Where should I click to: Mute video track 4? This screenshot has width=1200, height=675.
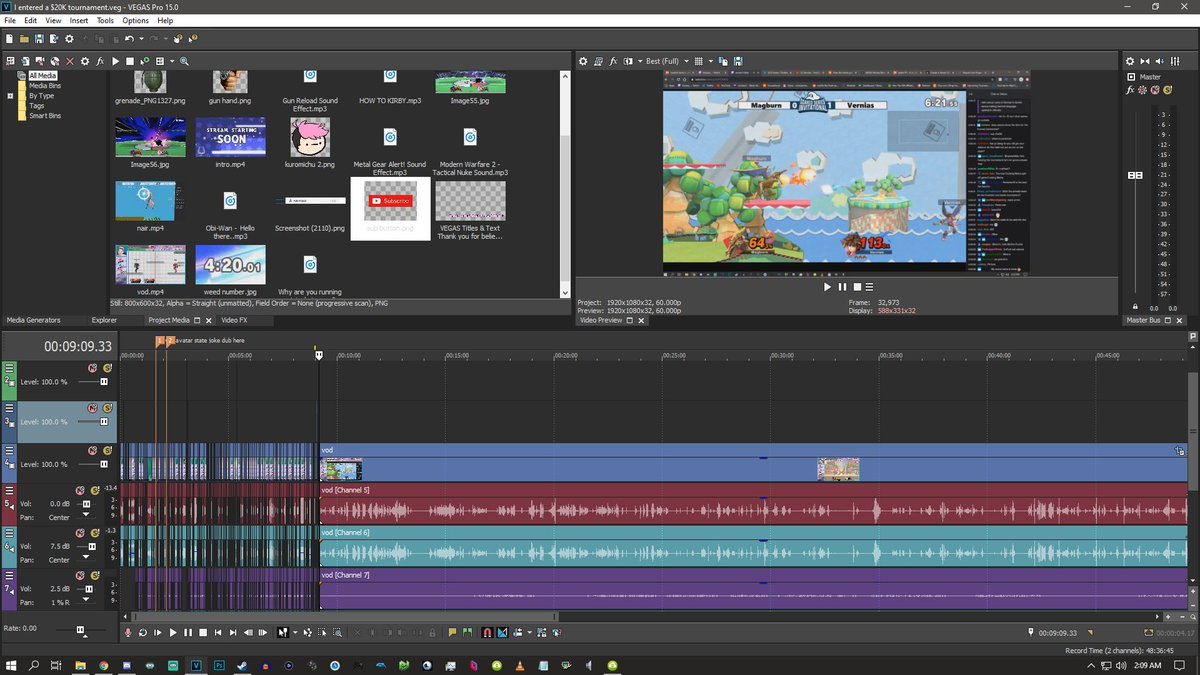(x=92, y=450)
